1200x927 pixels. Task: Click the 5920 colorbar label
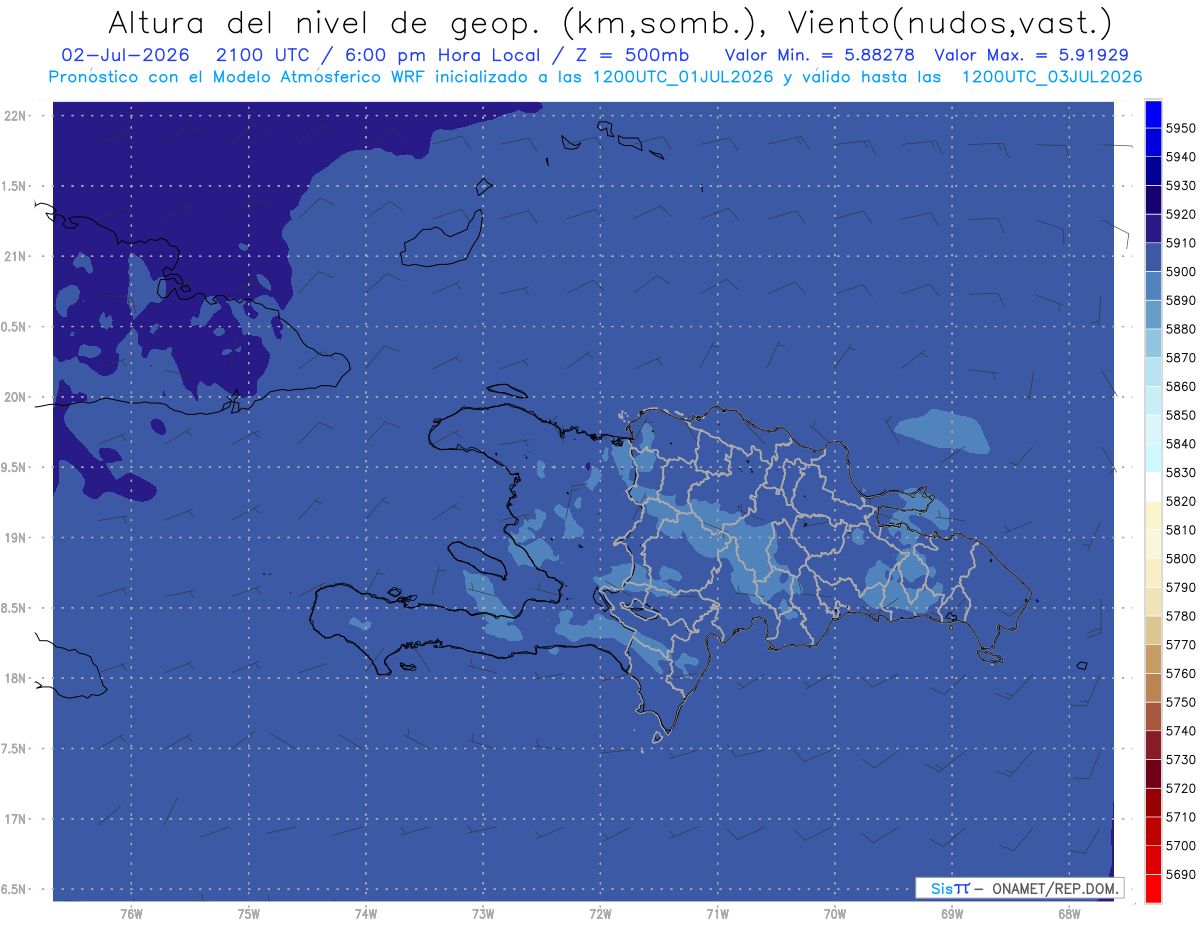pos(1181,215)
